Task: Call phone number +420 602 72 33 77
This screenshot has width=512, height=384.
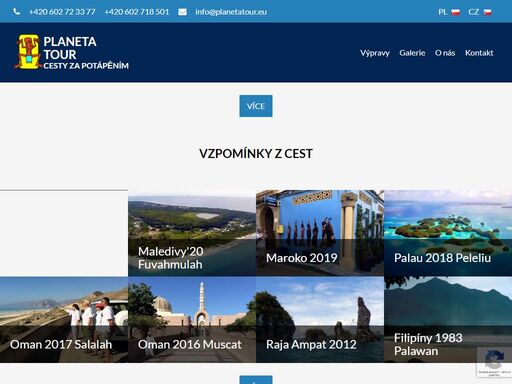Action: coord(62,12)
